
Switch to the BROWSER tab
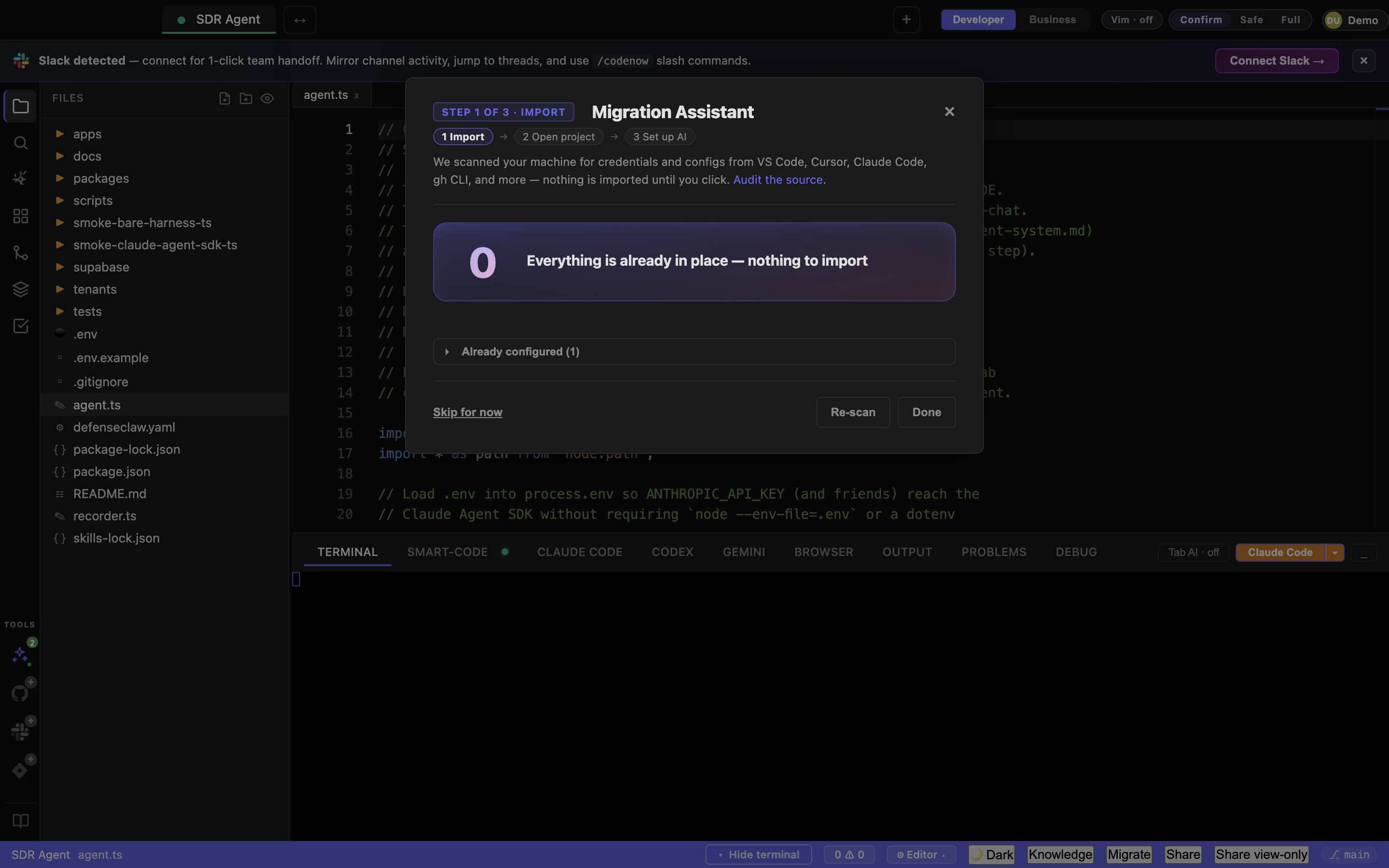(x=823, y=552)
